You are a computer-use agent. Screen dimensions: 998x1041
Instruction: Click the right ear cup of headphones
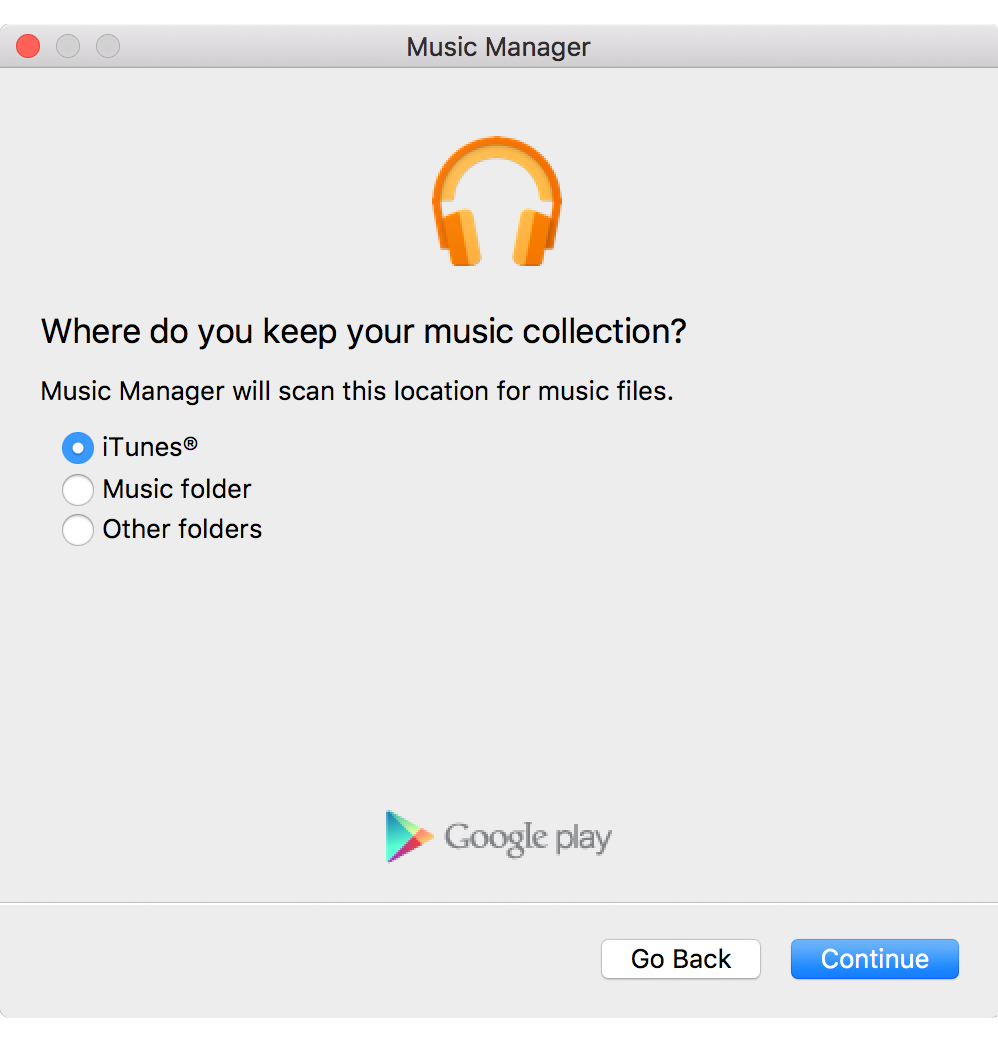click(536, 238)
